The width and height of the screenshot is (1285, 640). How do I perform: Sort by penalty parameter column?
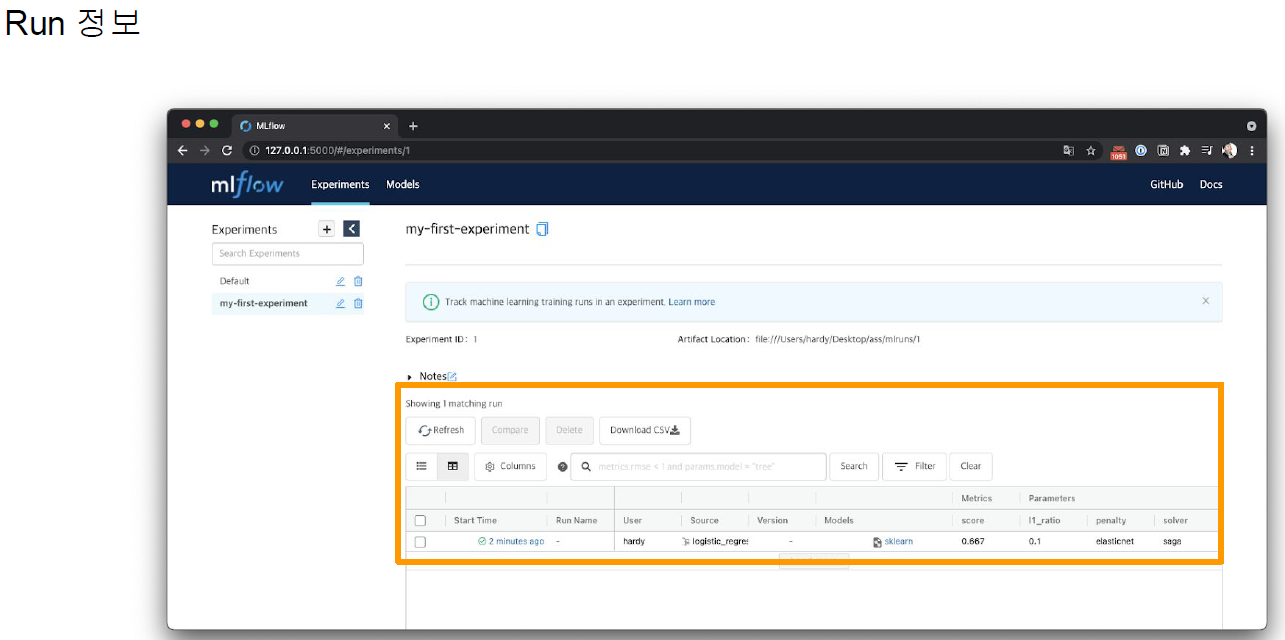pos(1111,521)
